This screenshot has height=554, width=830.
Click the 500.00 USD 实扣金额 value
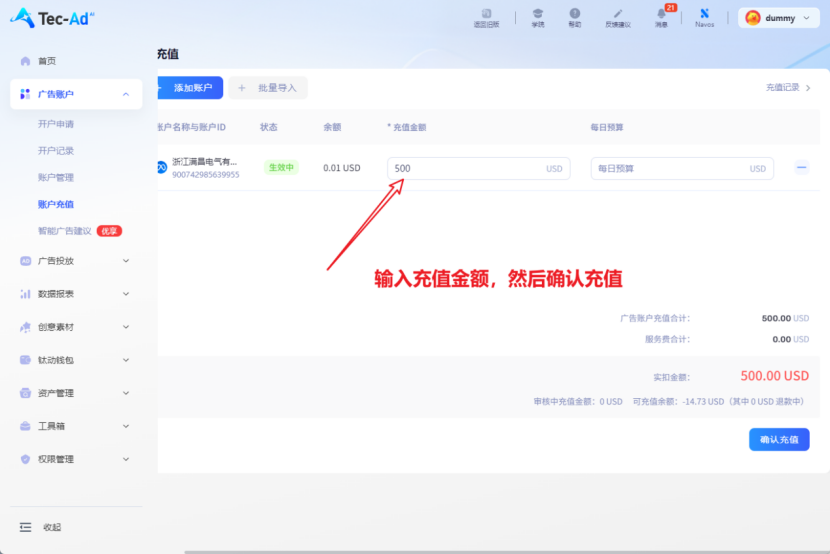click(x=774, y=376)
